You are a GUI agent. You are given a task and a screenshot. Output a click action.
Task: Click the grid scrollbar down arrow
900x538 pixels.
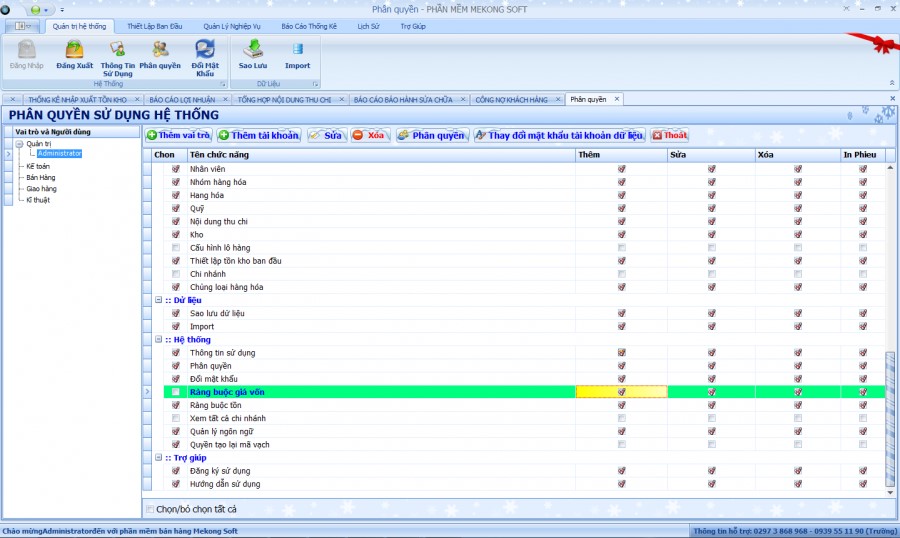click(890, 492)
